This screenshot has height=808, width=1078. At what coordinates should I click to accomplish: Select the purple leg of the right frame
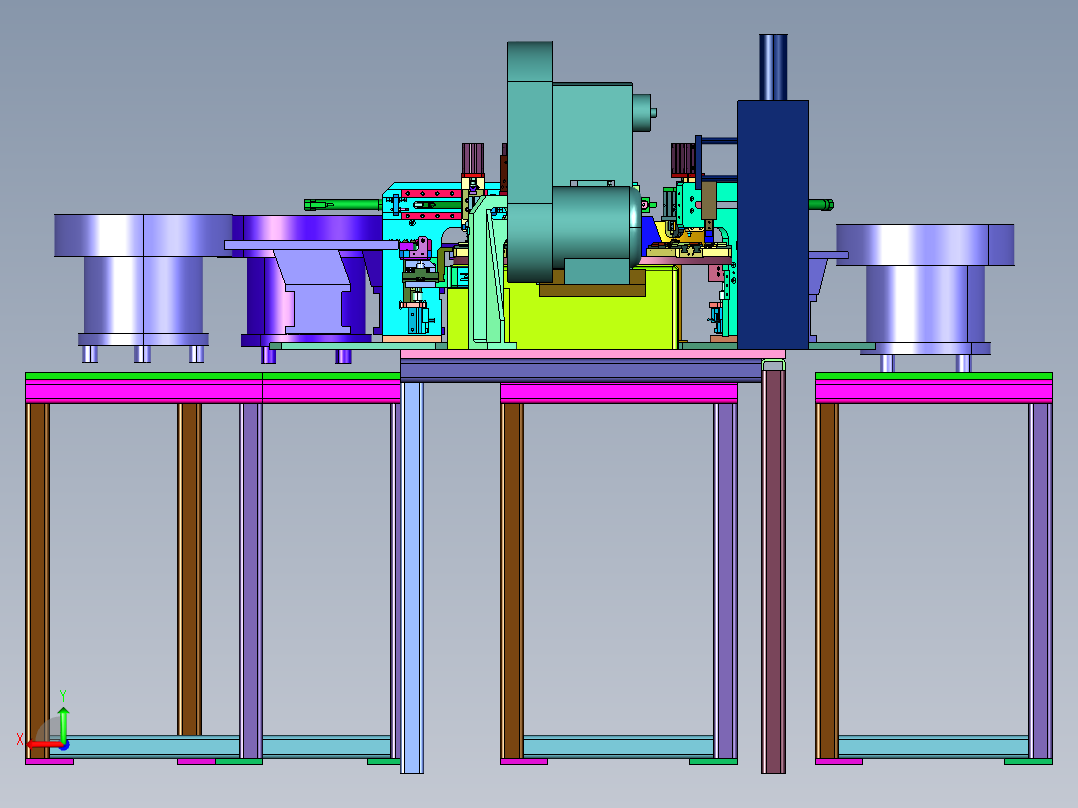[x=1040, y=581]
